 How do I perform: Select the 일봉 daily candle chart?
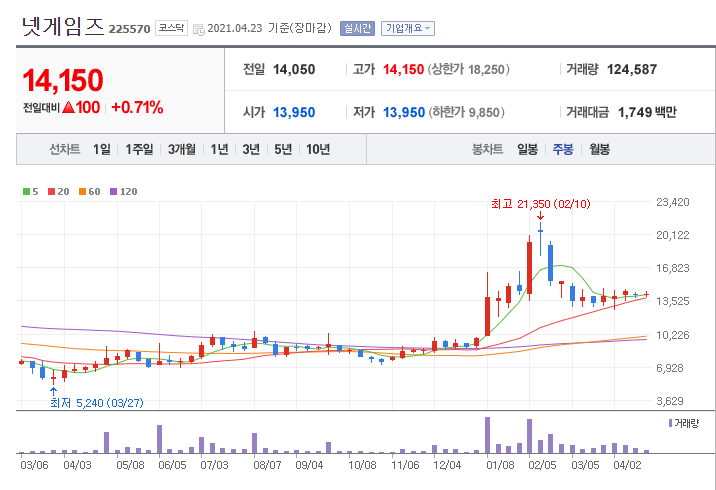pyautogui.click(x=527, y=149)
